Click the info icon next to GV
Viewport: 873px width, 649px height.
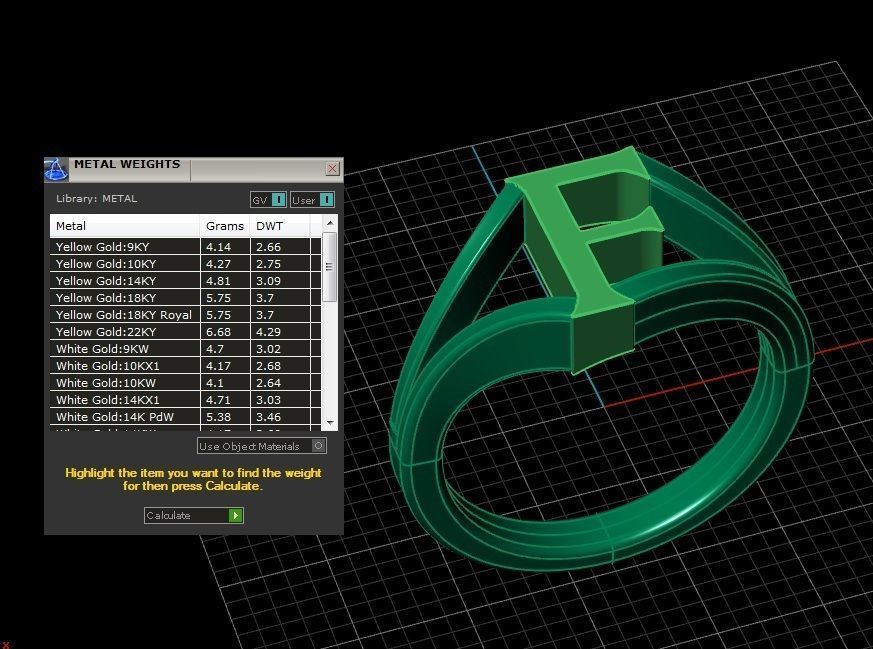(x=278, y=199)
